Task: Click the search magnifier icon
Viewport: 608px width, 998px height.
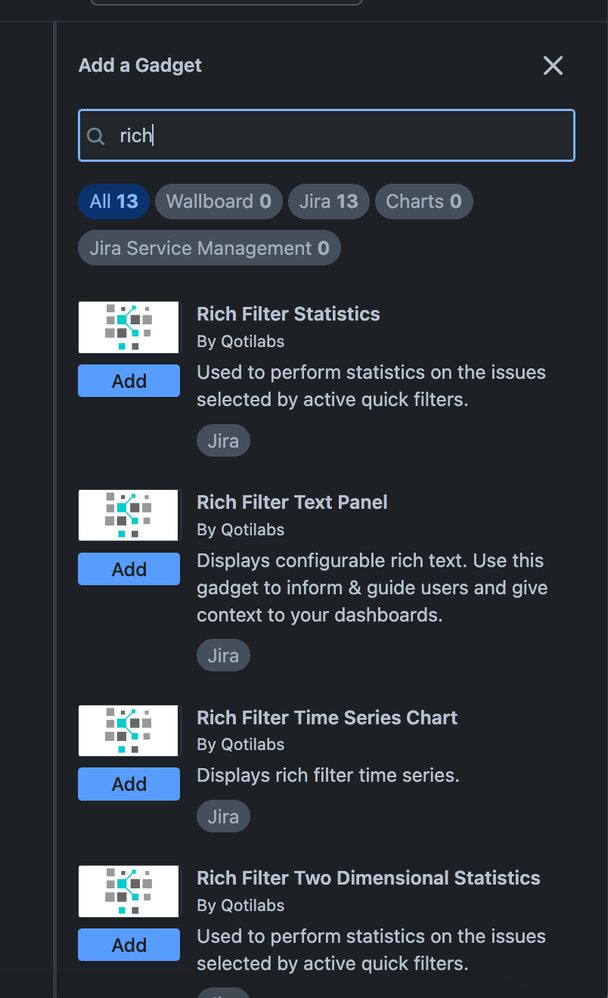Action: click(x=95, y=136)
